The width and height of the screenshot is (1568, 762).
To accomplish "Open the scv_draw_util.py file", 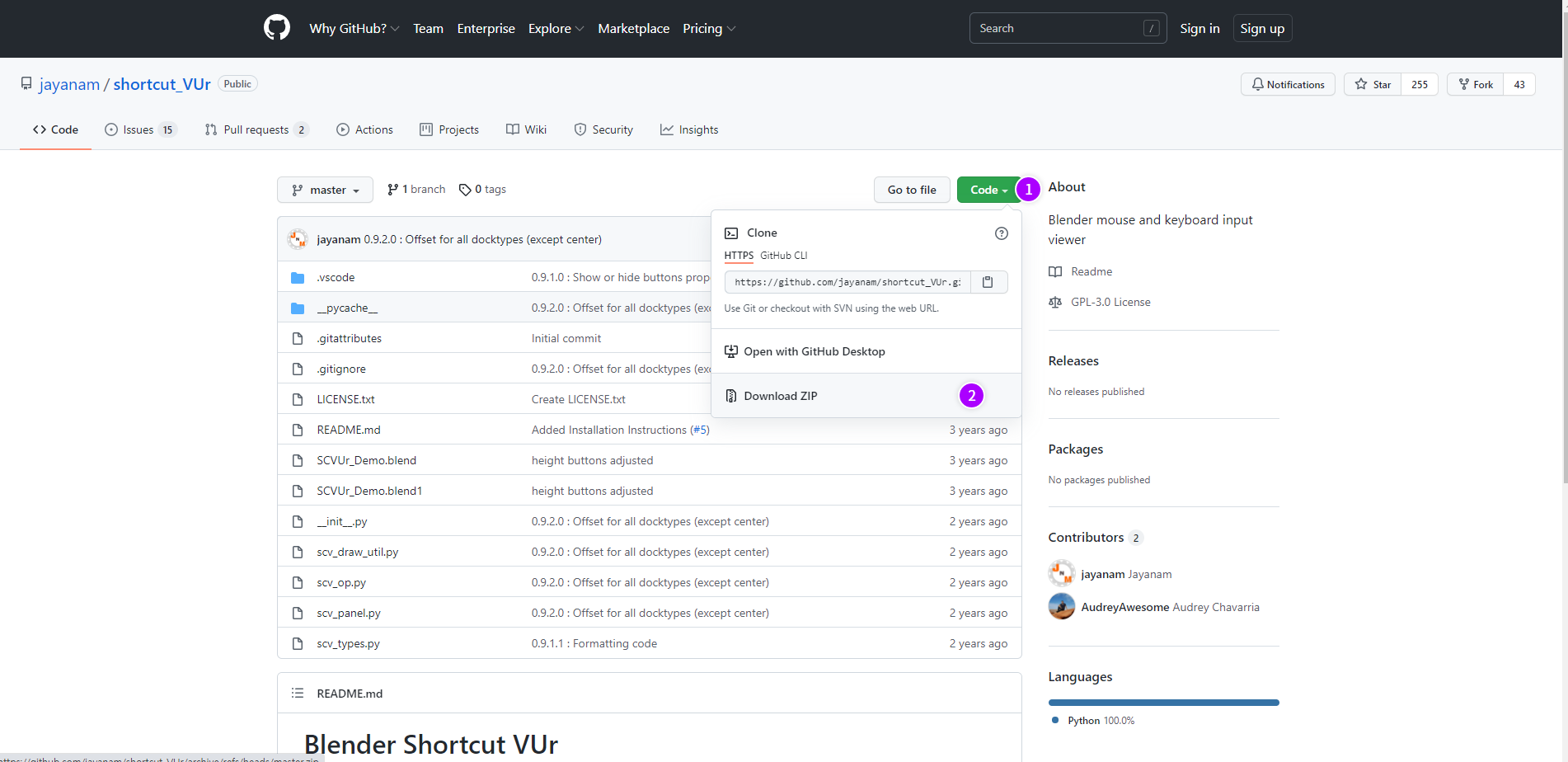I will 358,552.
